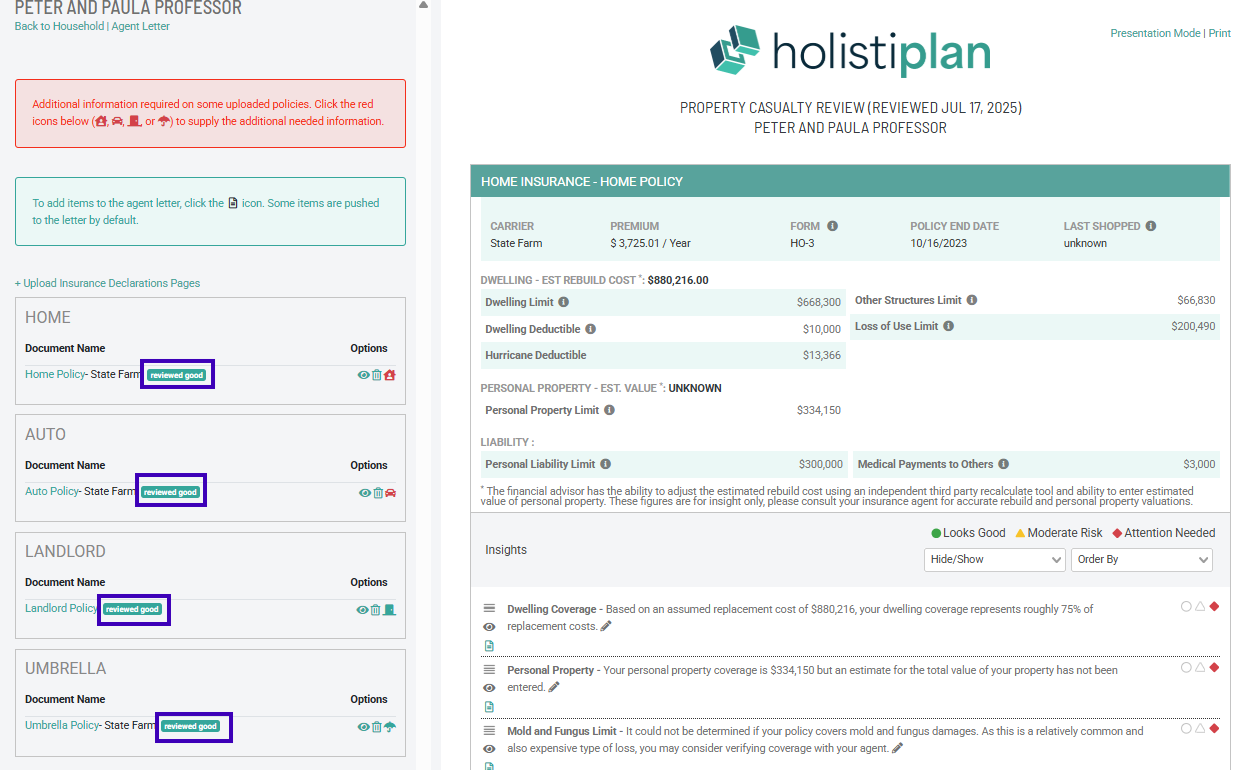
Task: Click Upload Insurance Declarations Pages
Action: pyautogui.click(x=107, y=283)
